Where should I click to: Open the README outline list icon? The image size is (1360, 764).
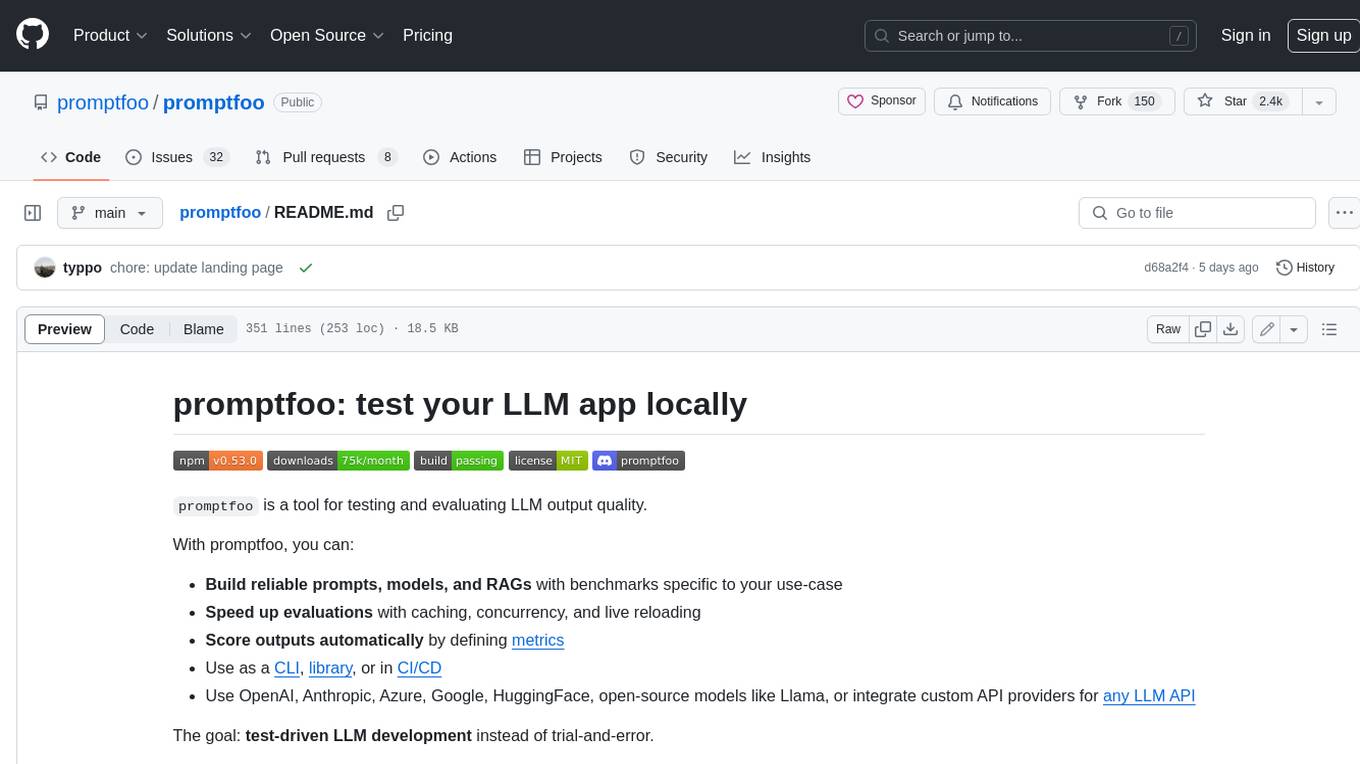(1329, 329)
